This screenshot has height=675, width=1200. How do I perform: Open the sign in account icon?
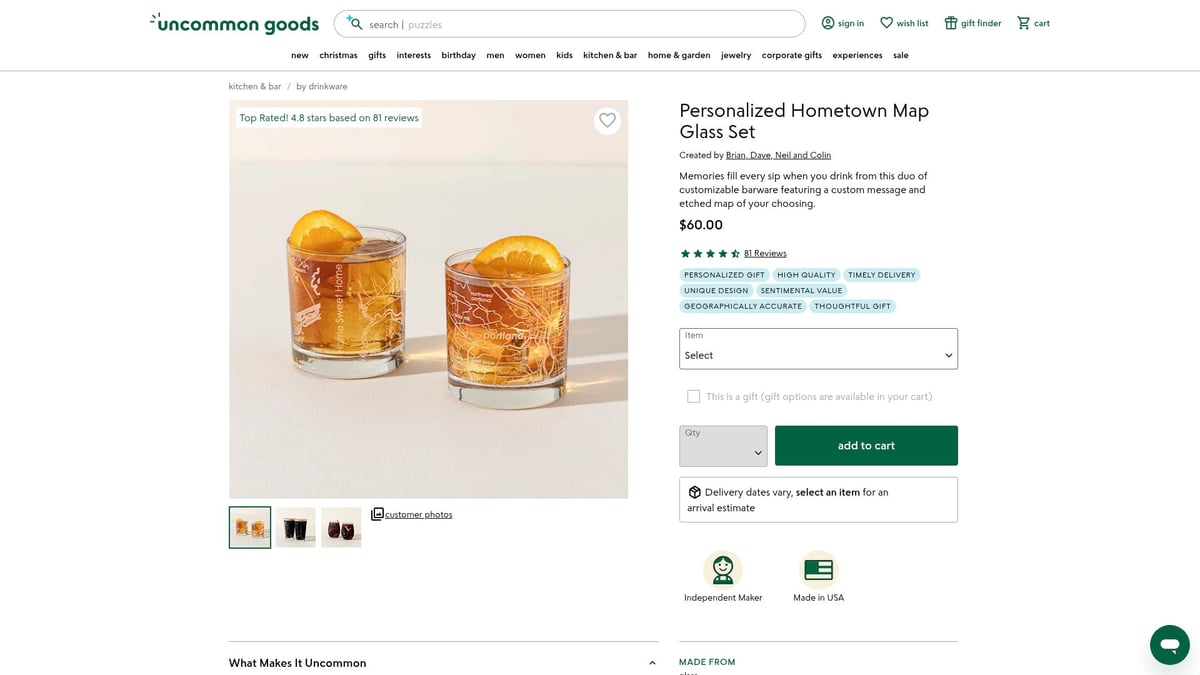[828, 22]
